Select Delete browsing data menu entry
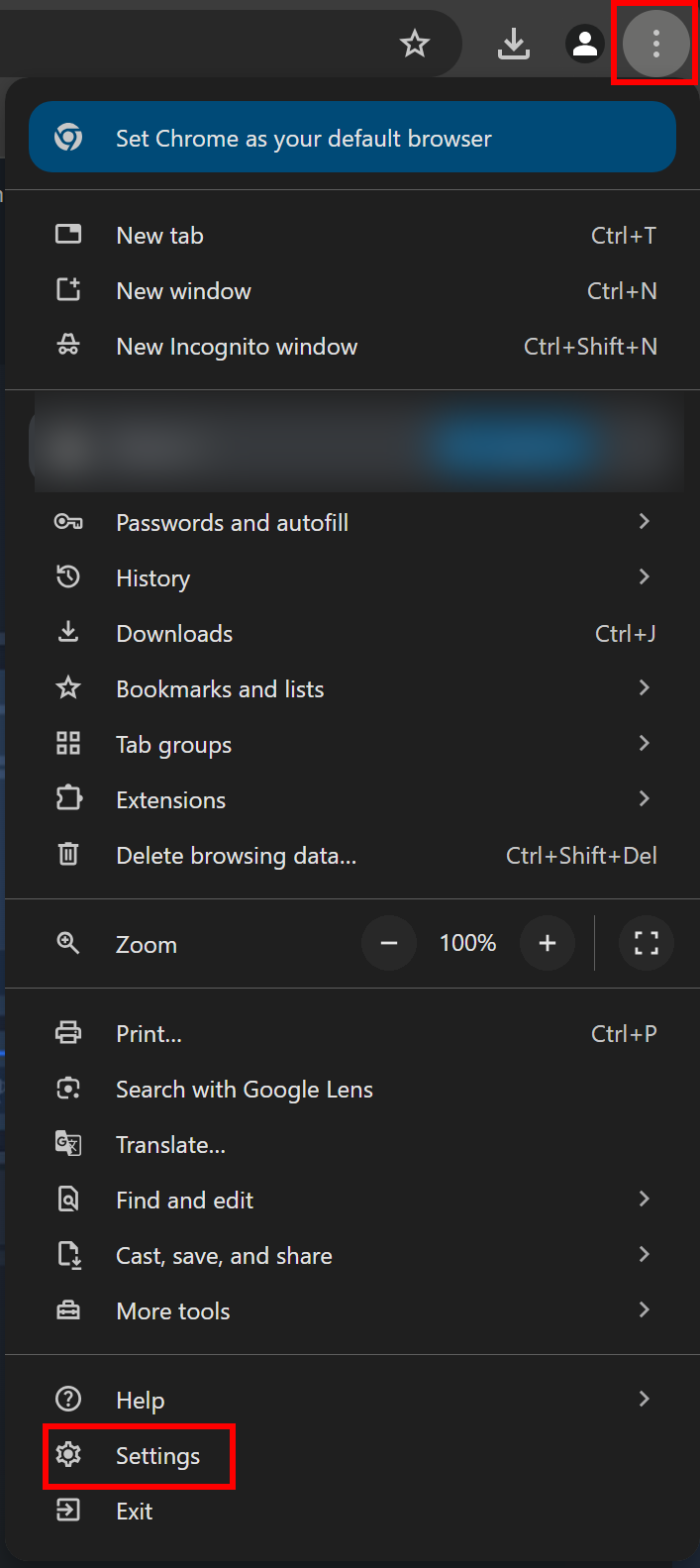This screenshot has width=700, height=1568. pyautogui.click(x=236, y=856)
